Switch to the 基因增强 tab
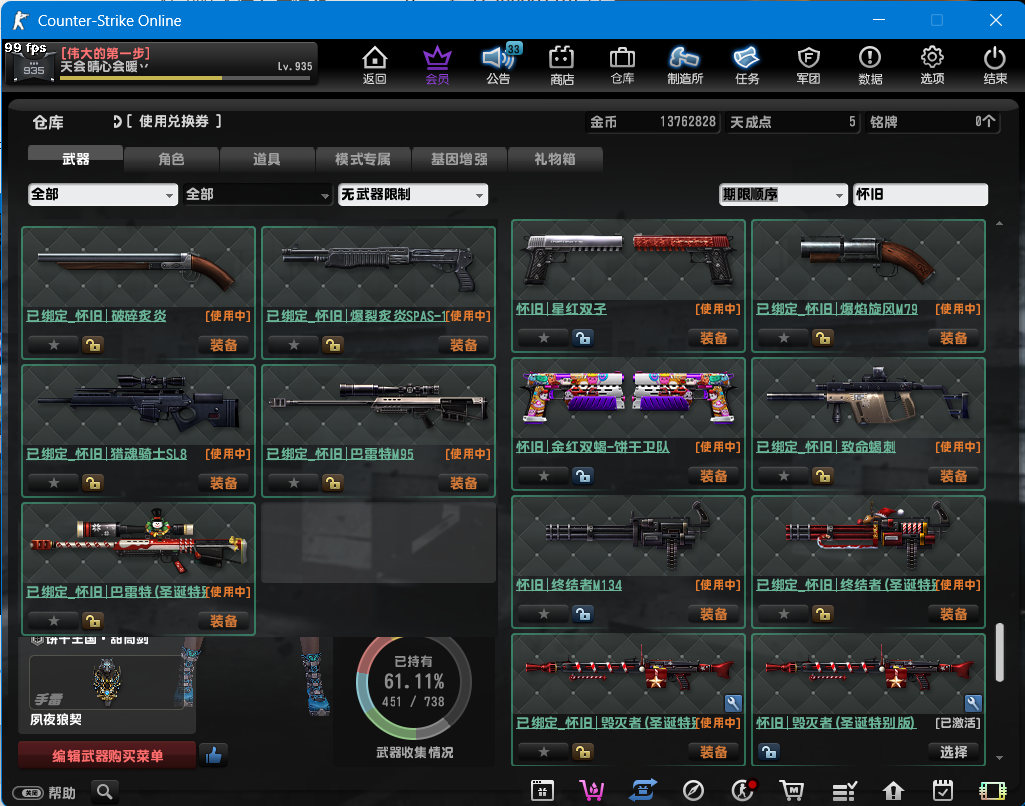 tap(459, 158)
